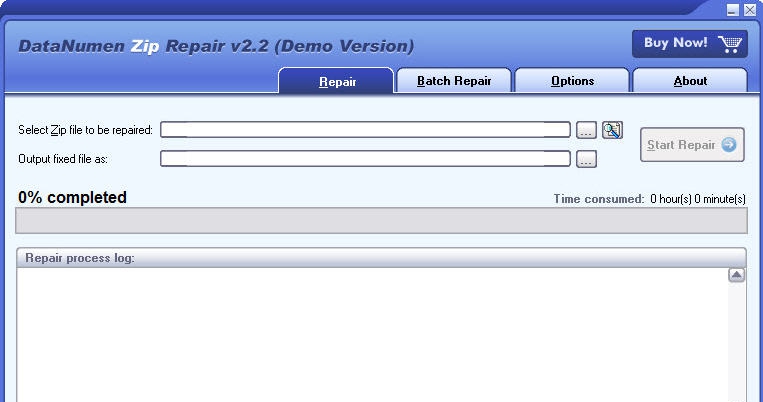This screenshot has width=763, height=402.
Task: Click the 'Output fixed file as:' label
Action: click(x=63, y=159)
